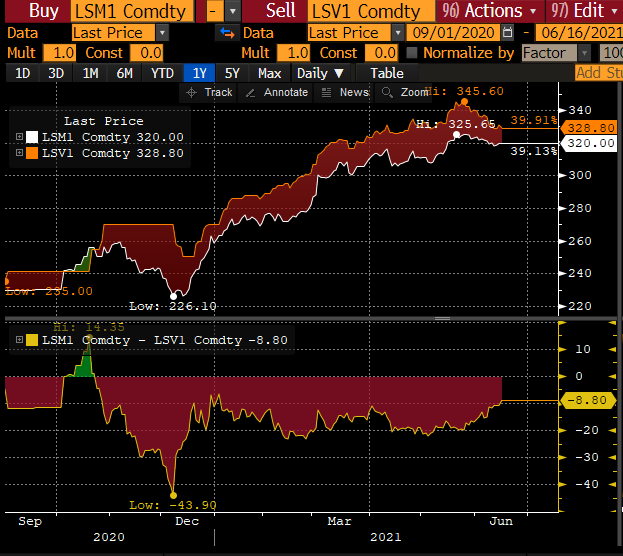Open the Actions menu
The image size is (623, 556).
483,11
